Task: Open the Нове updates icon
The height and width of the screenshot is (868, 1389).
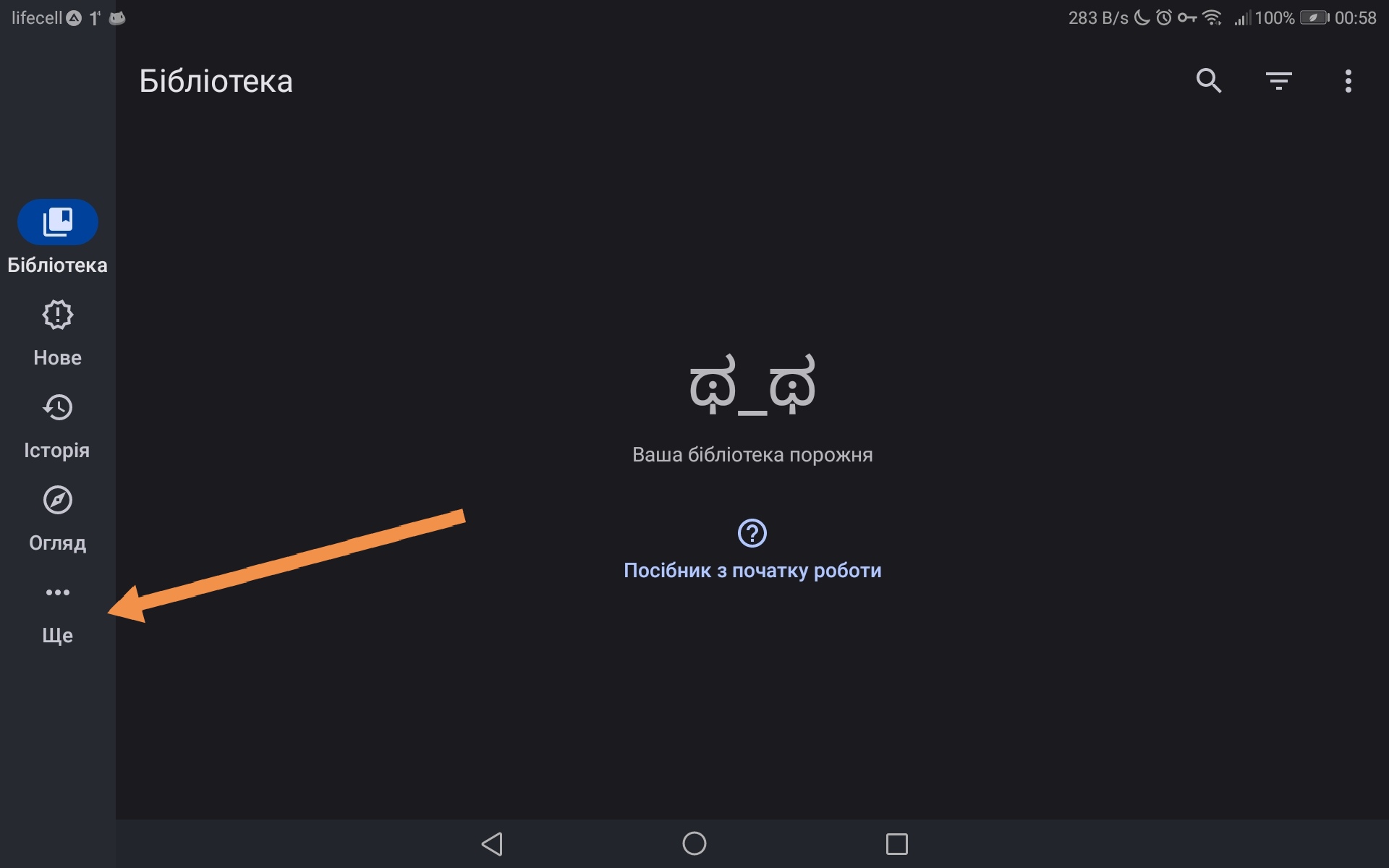Action: (58, 315)
